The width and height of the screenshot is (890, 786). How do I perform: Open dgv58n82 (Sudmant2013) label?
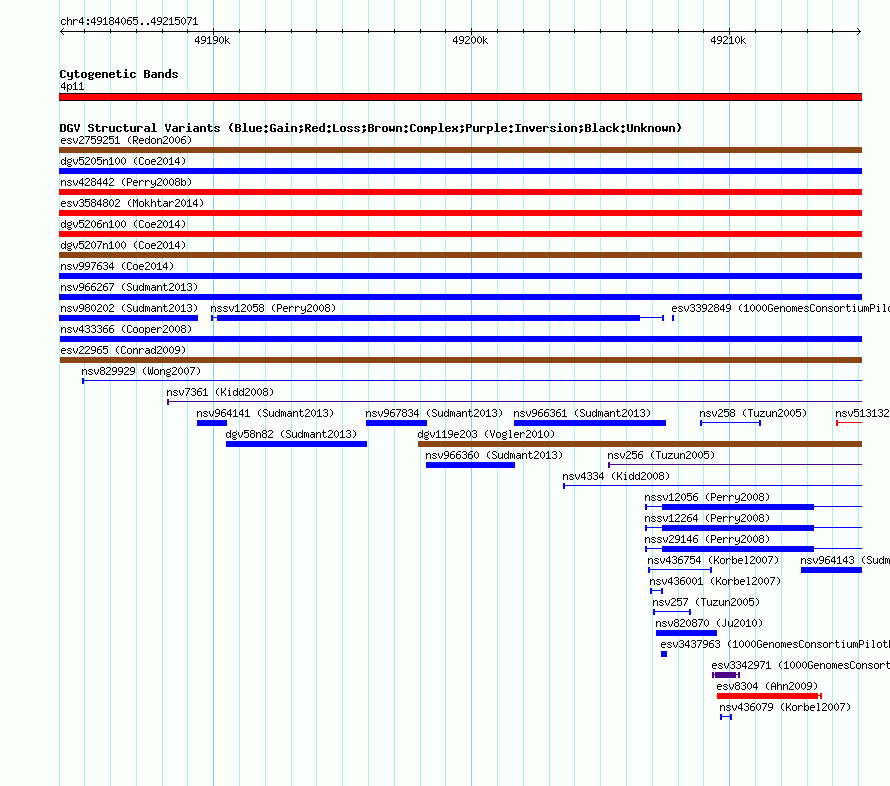click(291, 434)
